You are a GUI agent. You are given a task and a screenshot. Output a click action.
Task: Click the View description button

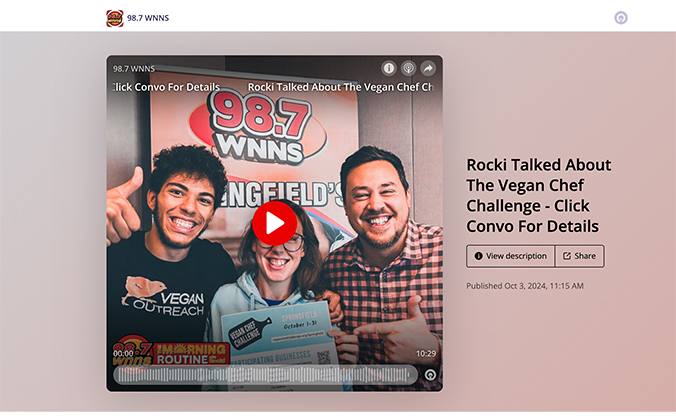pos(510,256)
